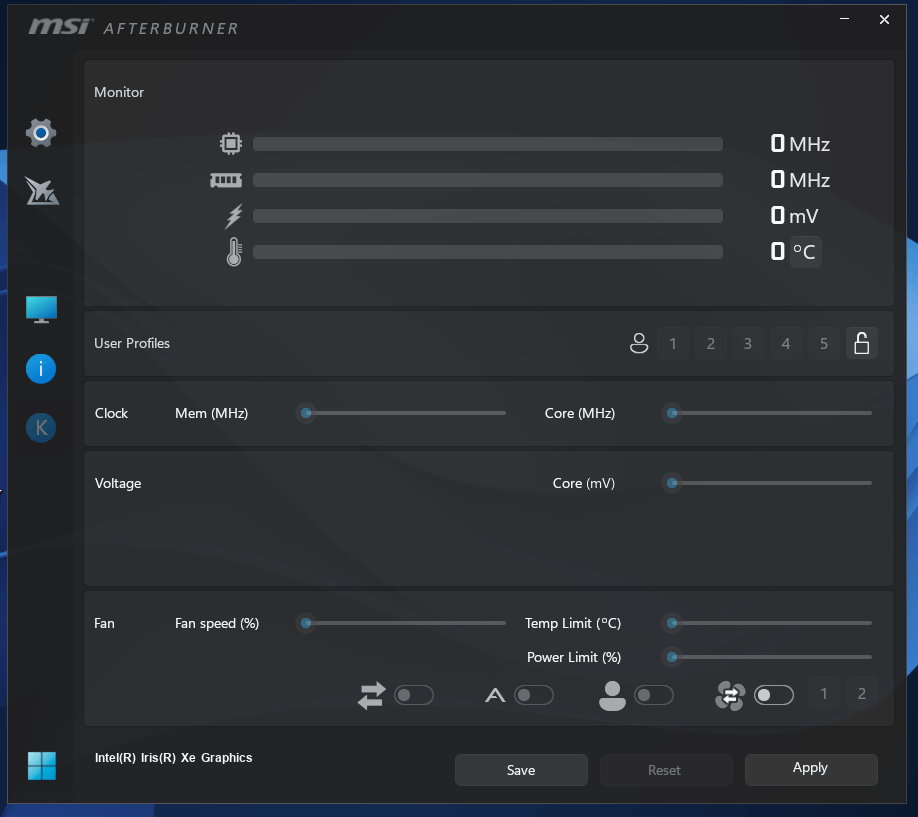918x817 pixels.
Task: Open the hardware monitor screen icon
Action: [x=41, y=309]
